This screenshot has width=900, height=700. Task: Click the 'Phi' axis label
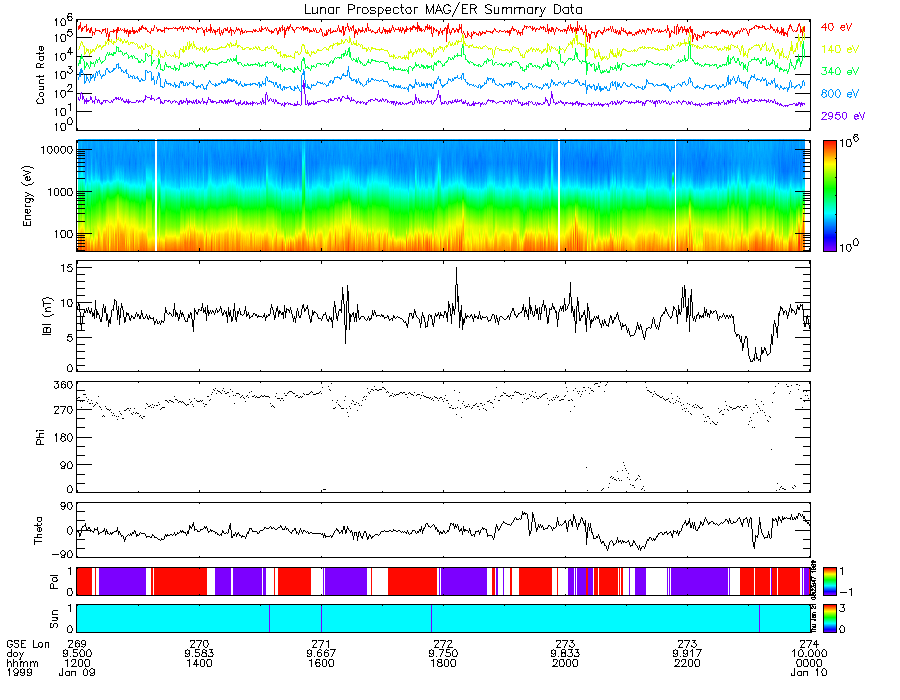pyautogui.click(x=40, y=437)
